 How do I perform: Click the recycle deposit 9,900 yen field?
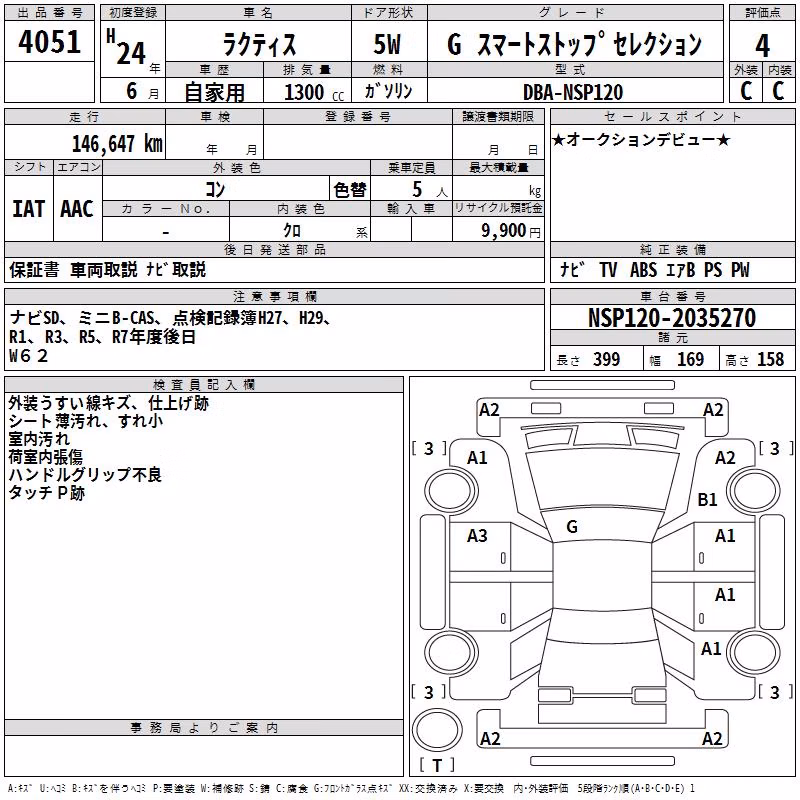coord(498,230)
